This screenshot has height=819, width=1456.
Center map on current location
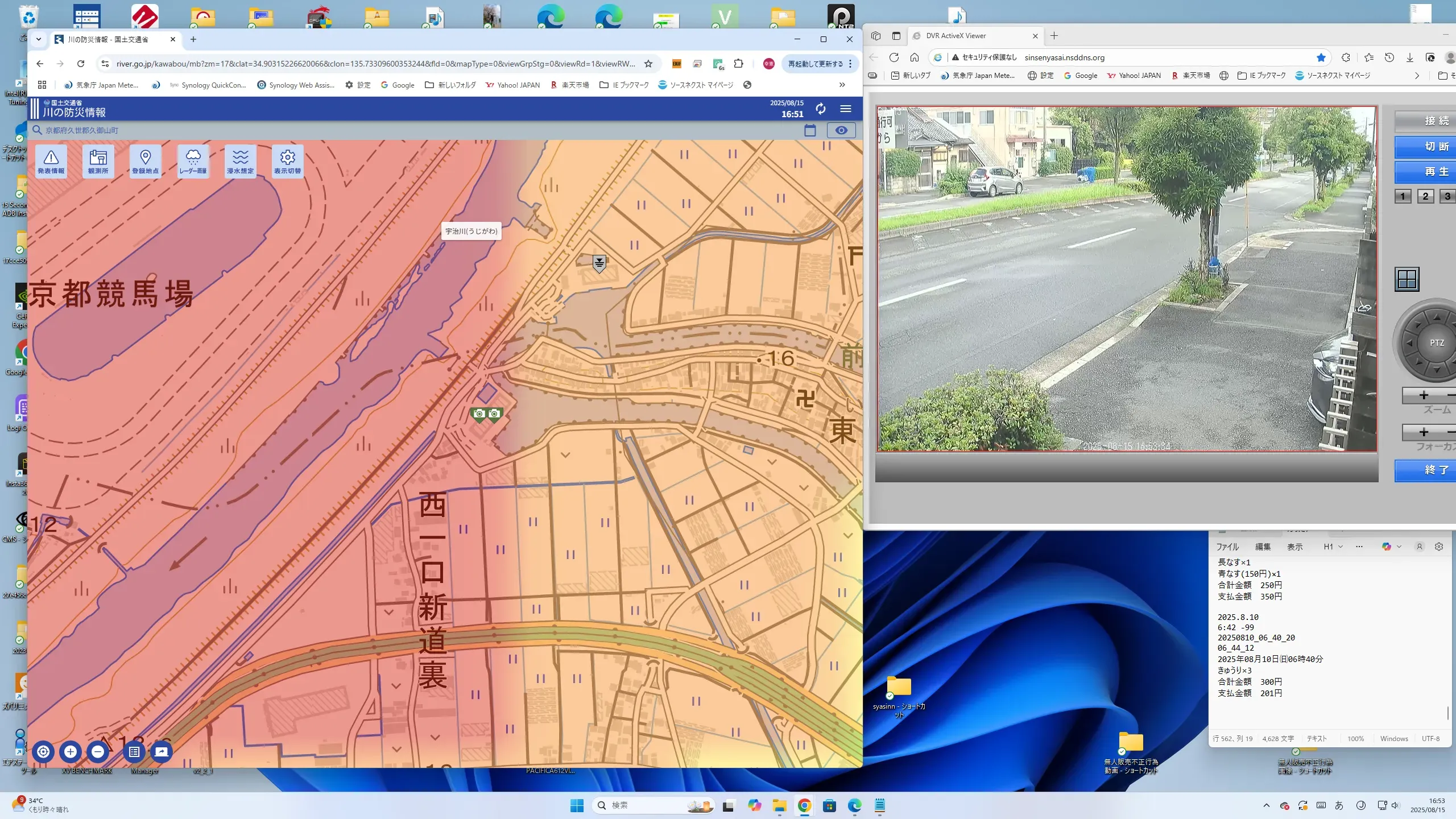pos(43,751)
